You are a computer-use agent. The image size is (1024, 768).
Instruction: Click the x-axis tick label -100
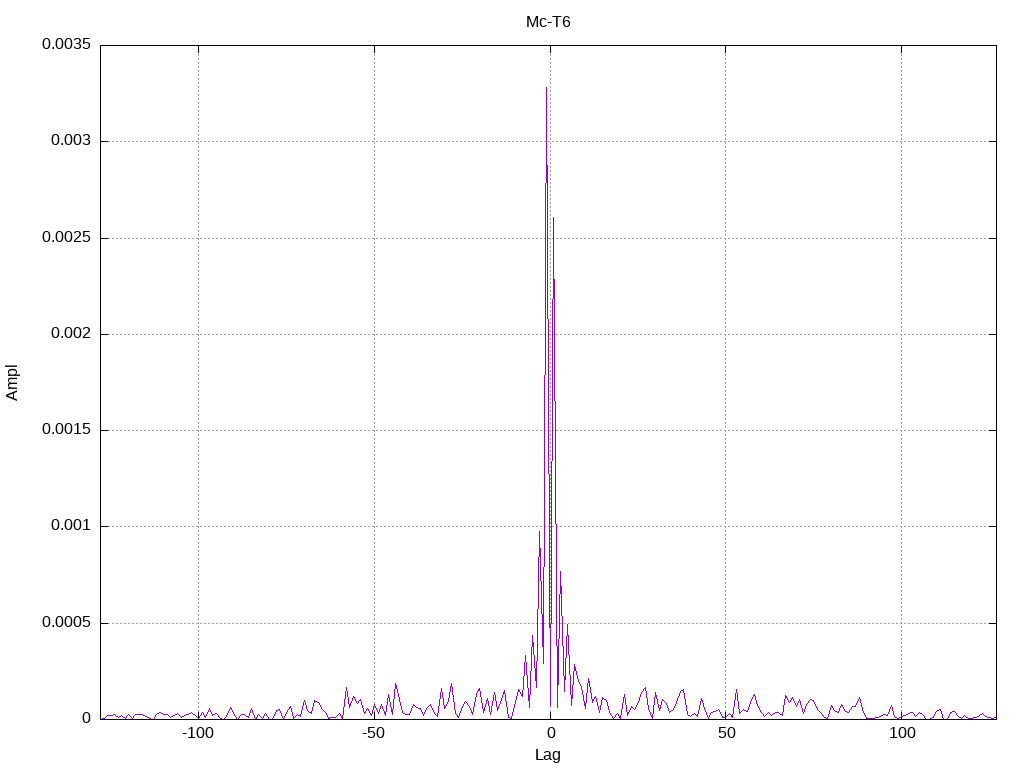click(198, 733)
